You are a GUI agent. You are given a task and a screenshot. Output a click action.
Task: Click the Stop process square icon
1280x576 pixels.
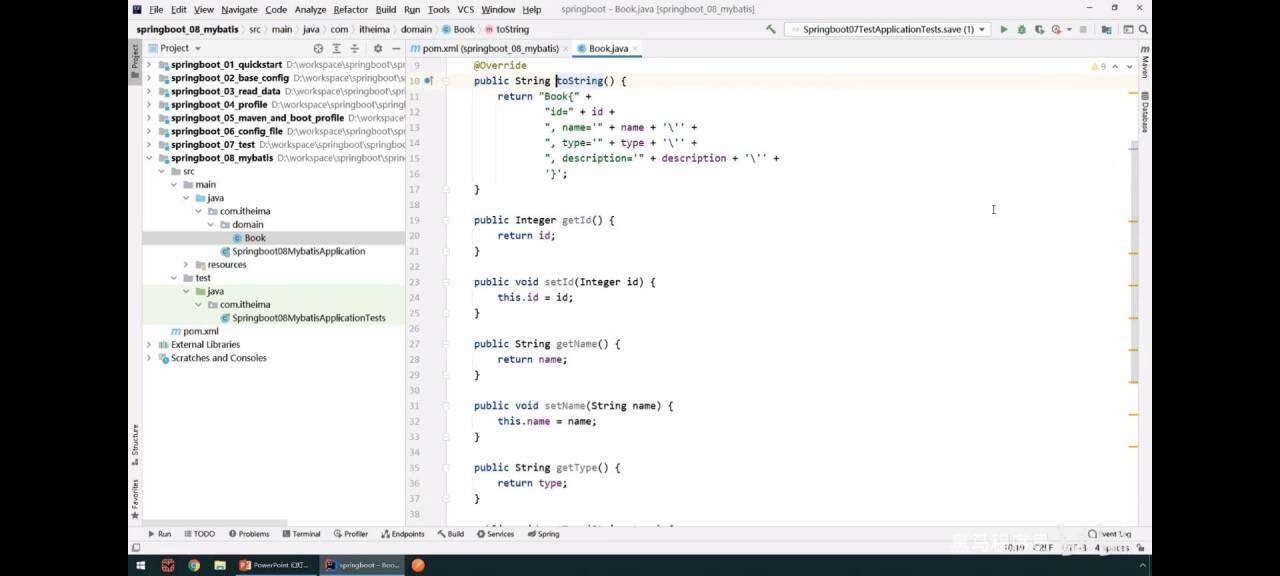pos(1083,30)
